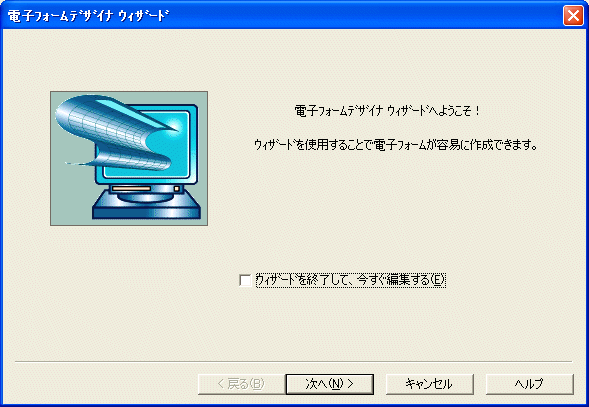589x407 pixels.
Task: Click the welcome heading ウィザードへようこそ！
Action: (x=388, y=111)
